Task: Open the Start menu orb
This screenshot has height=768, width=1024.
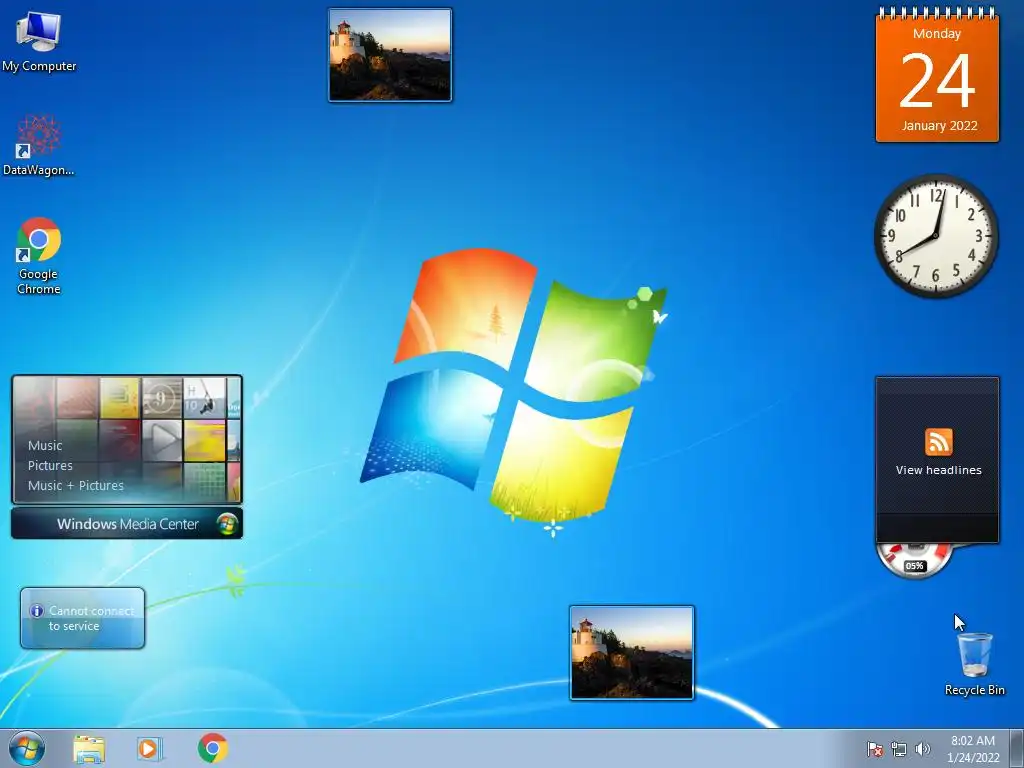Action: [27, 748]
